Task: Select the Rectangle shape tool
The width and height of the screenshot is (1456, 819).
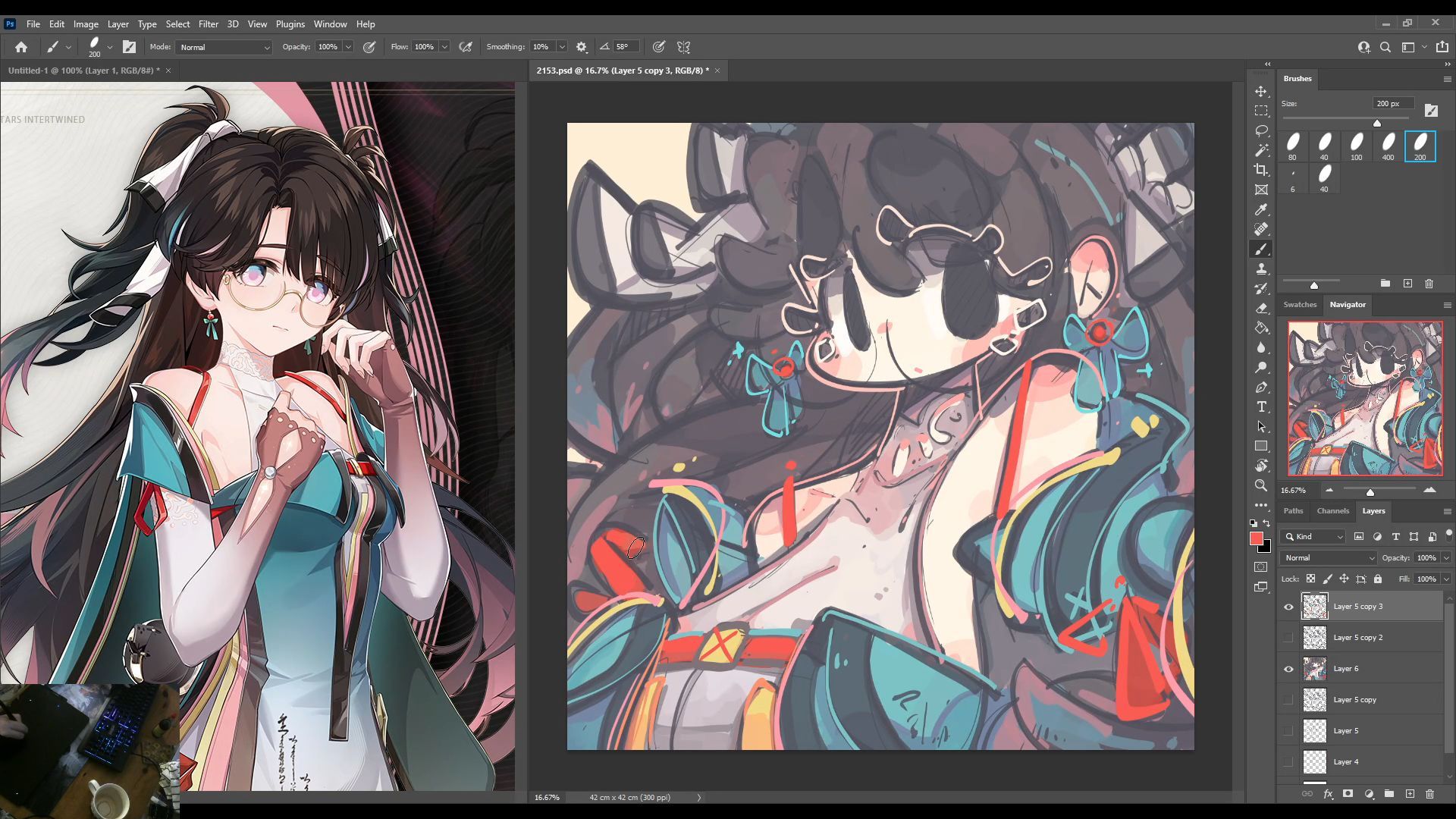Action: (x=1261, y=446)
